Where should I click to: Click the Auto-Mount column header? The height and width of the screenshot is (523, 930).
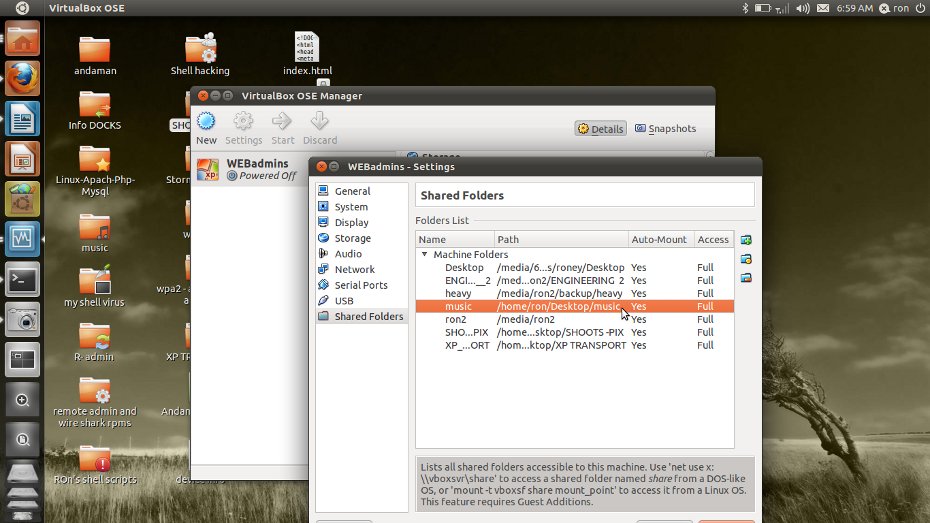coord(661,240)
